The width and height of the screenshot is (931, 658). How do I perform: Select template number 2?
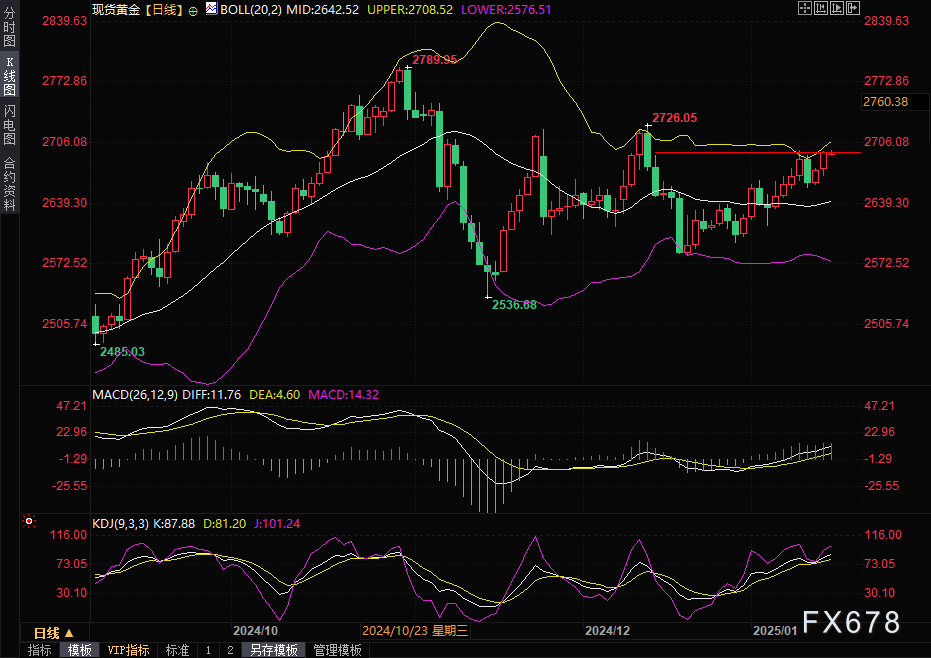[x=229, y=650]
